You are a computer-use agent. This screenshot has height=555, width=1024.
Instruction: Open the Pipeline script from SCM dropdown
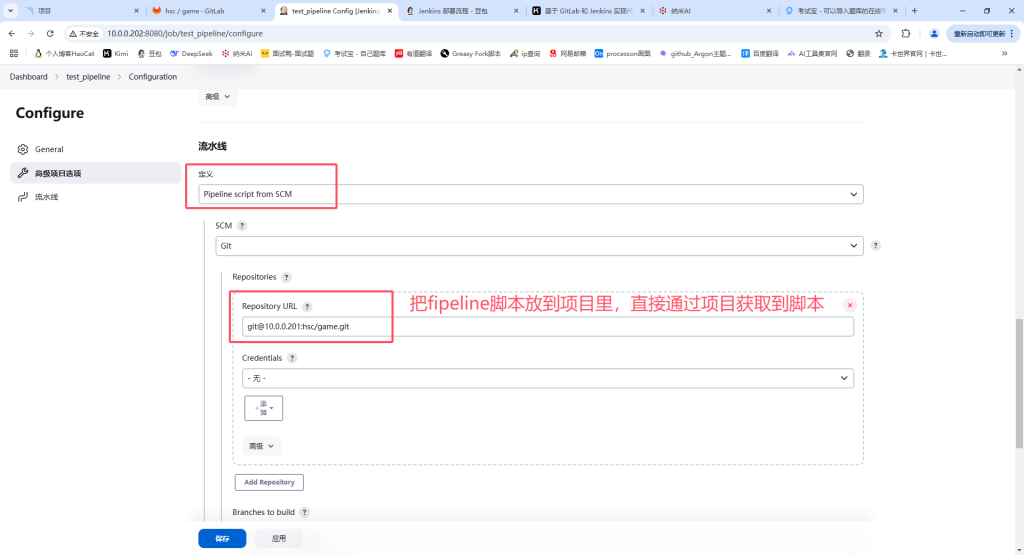point(530,194)
